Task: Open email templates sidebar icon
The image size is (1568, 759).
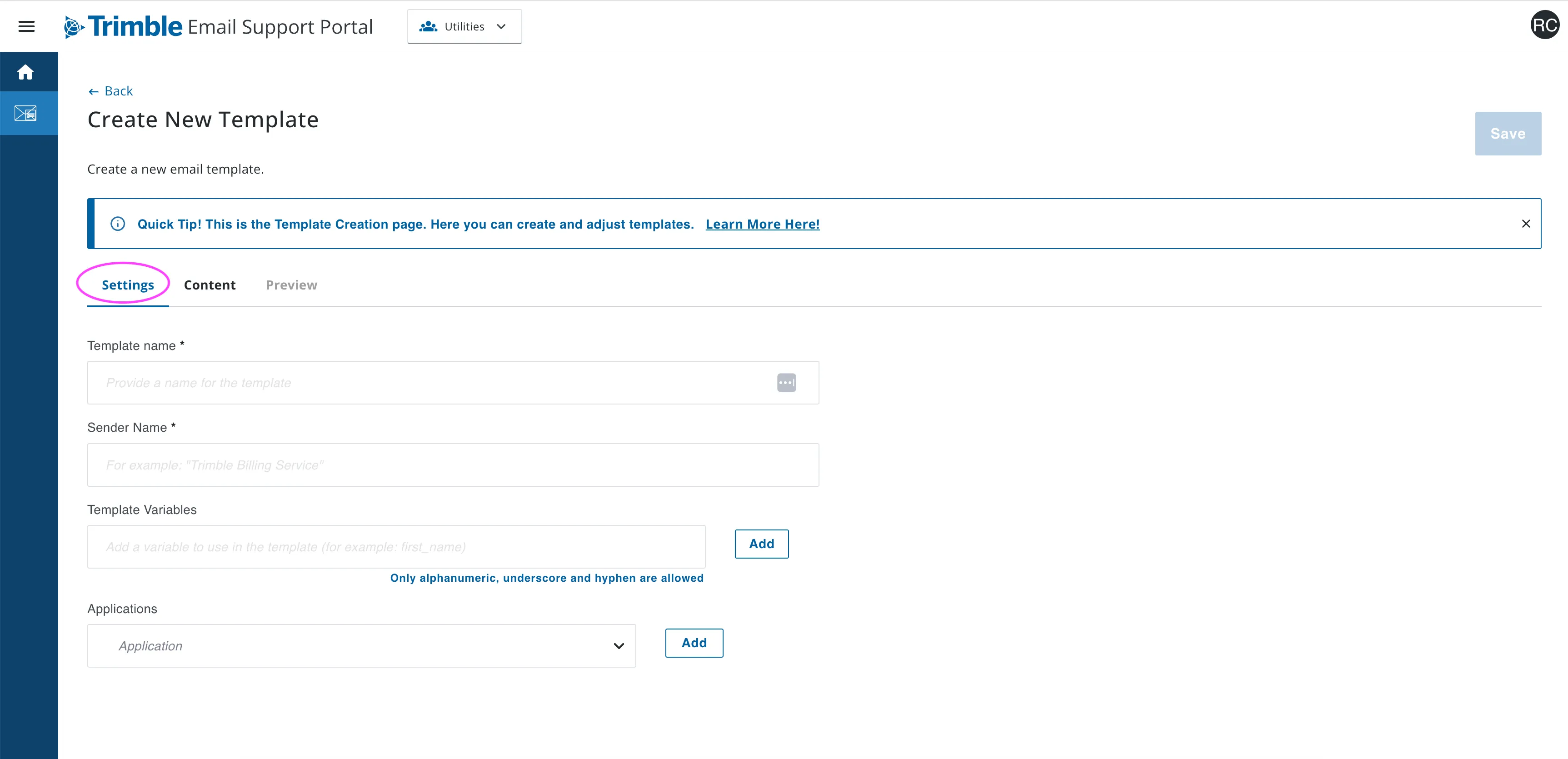Action: 25,113
